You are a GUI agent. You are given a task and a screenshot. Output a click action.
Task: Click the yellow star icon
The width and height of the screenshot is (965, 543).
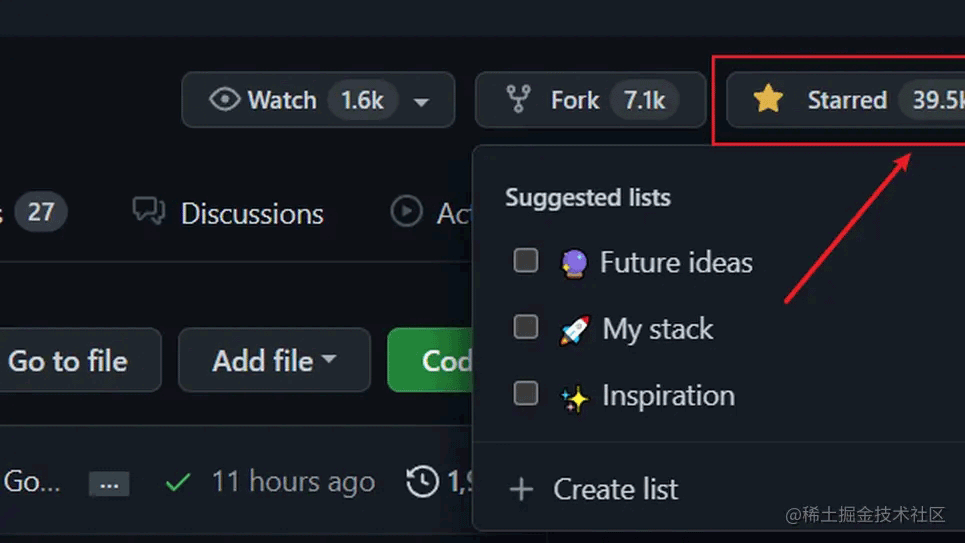[768, 99]
